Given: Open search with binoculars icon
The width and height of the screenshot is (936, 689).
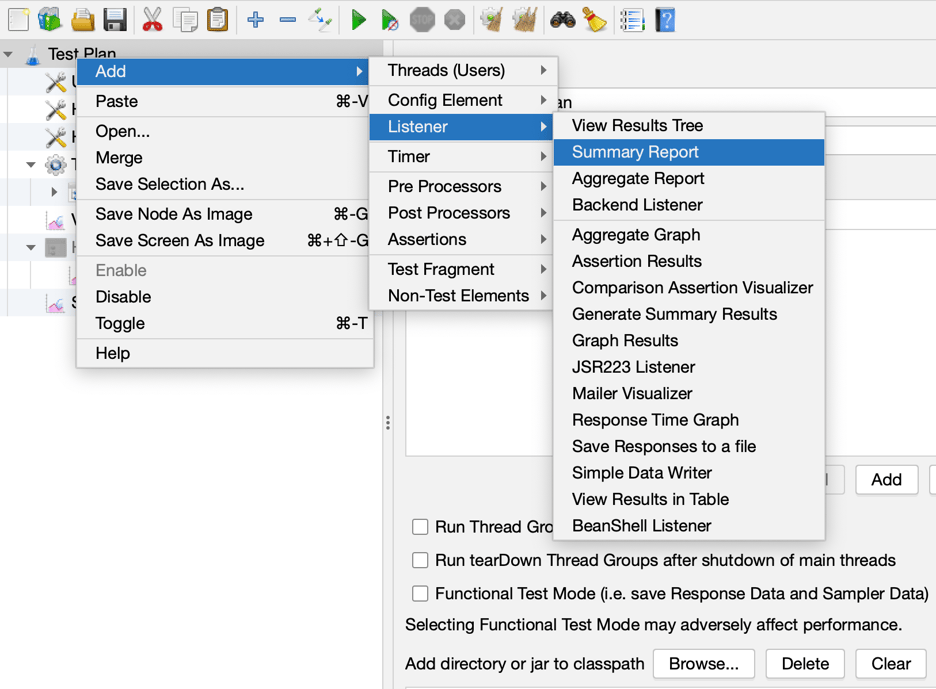Looking at the screenshot, I should (x=564, y=19).
